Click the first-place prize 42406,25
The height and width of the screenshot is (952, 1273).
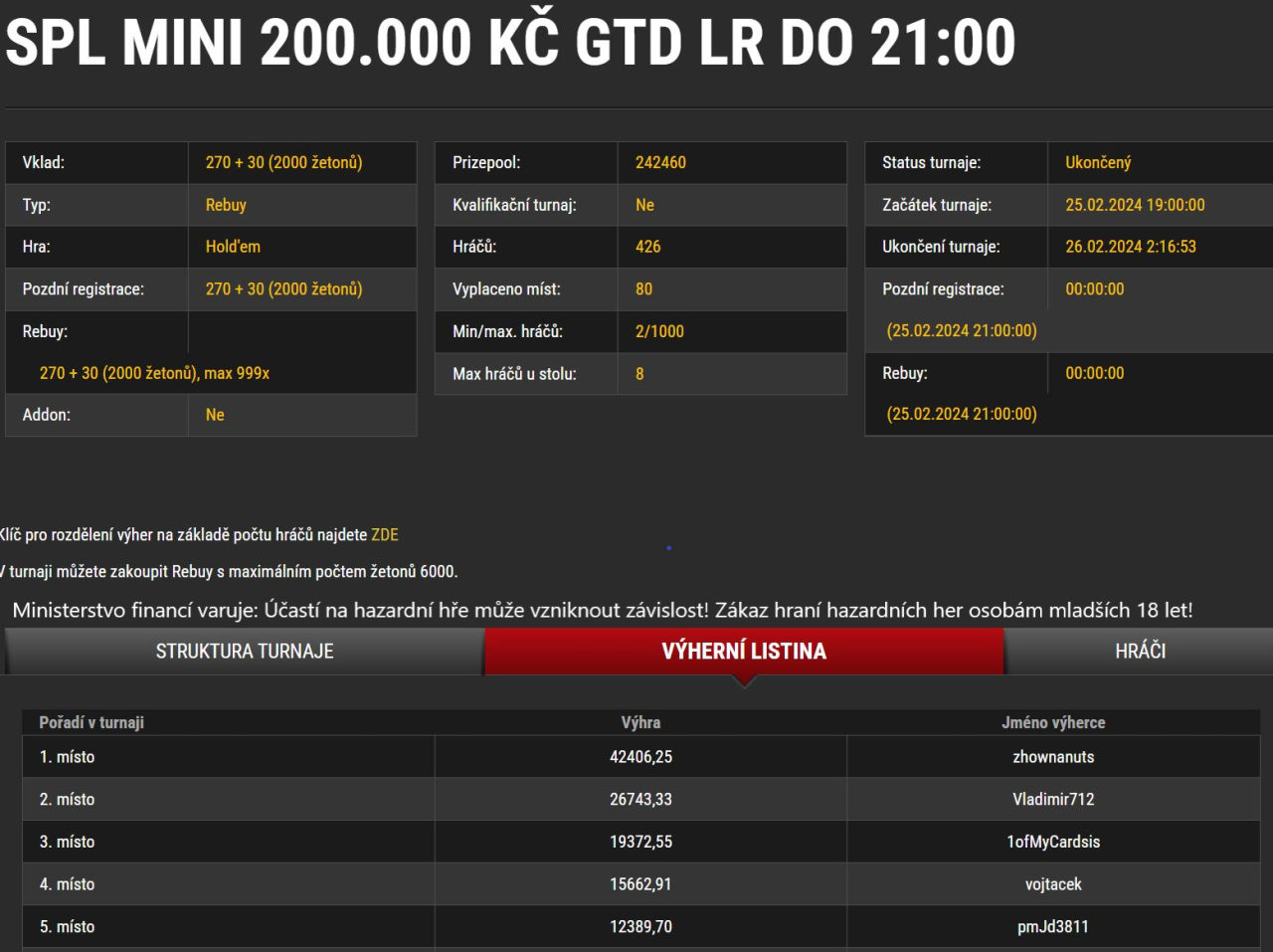pos(640,757)
